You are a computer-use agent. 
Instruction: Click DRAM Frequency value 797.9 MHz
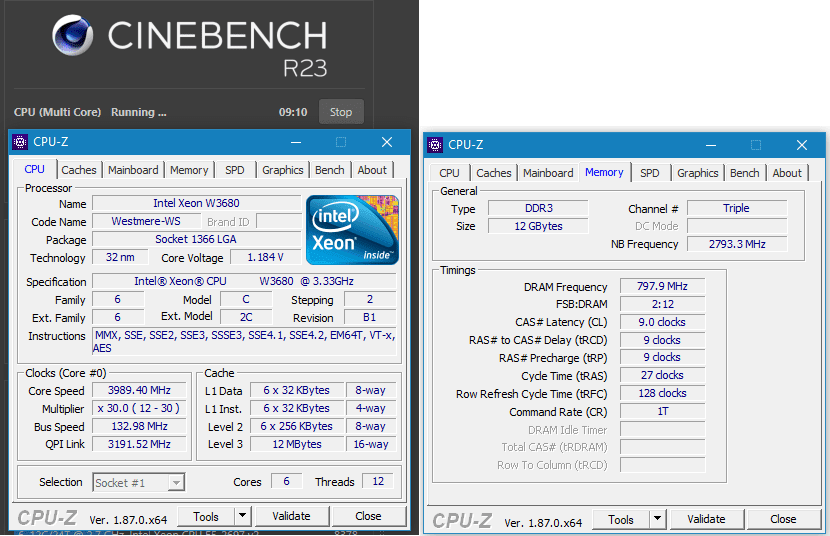(662, 287)
